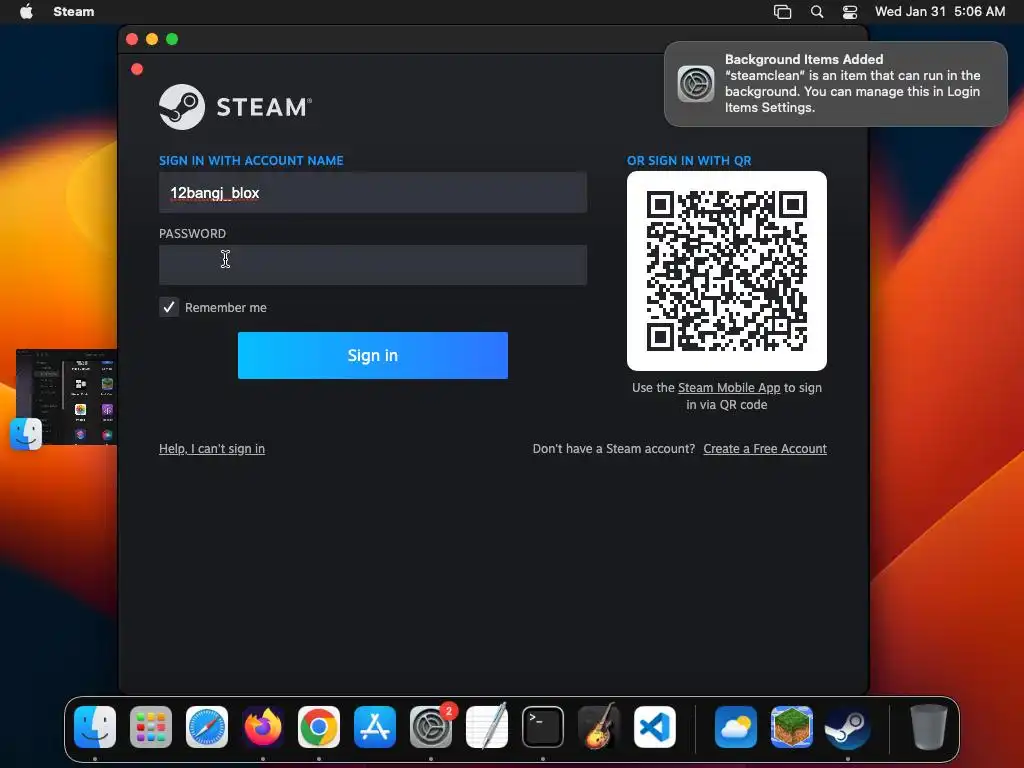Open System Settings from the Dock
The height and width of the screenshot is (768, 1024).
pos(431,727)
